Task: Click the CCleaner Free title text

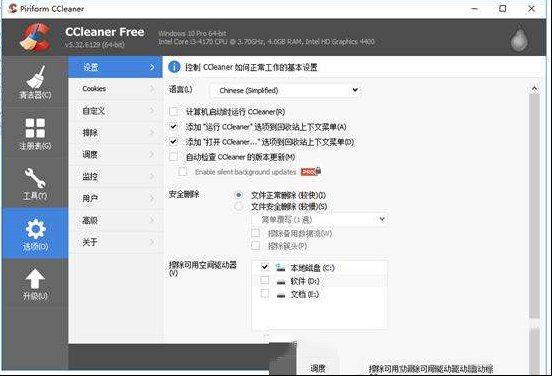Action: [105, 32]
